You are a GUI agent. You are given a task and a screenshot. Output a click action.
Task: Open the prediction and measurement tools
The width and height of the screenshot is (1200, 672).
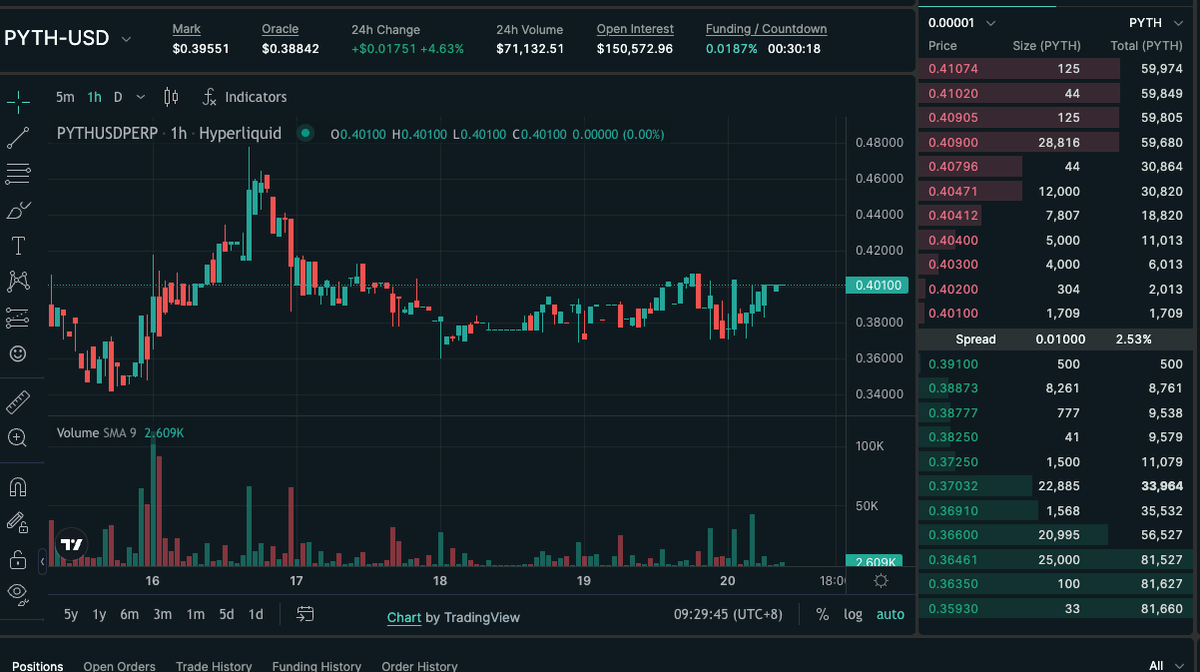[18, 318]
